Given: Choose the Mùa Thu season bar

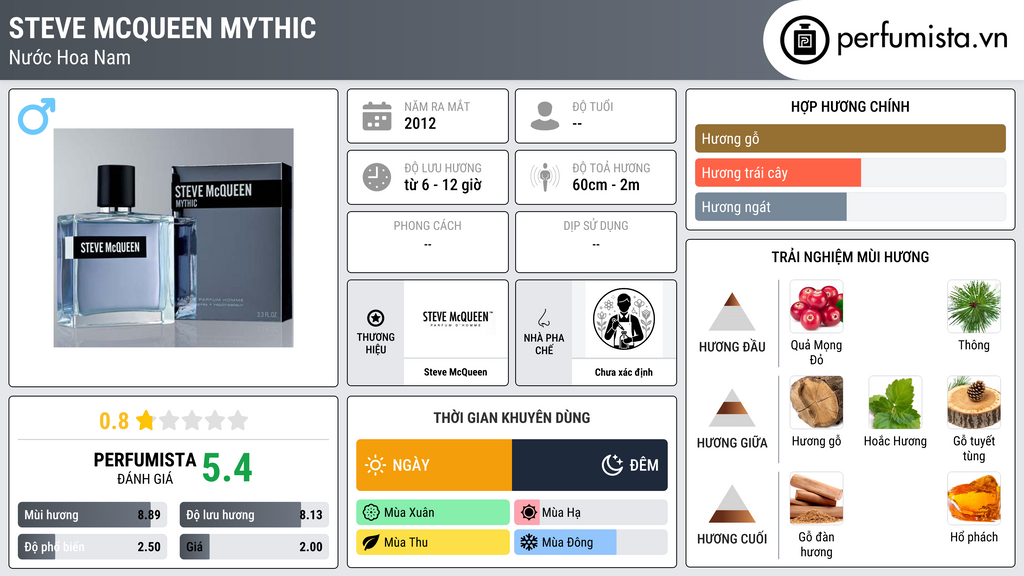Looking at the screenshot, I should pyautogui.click(x=433, y=542).
